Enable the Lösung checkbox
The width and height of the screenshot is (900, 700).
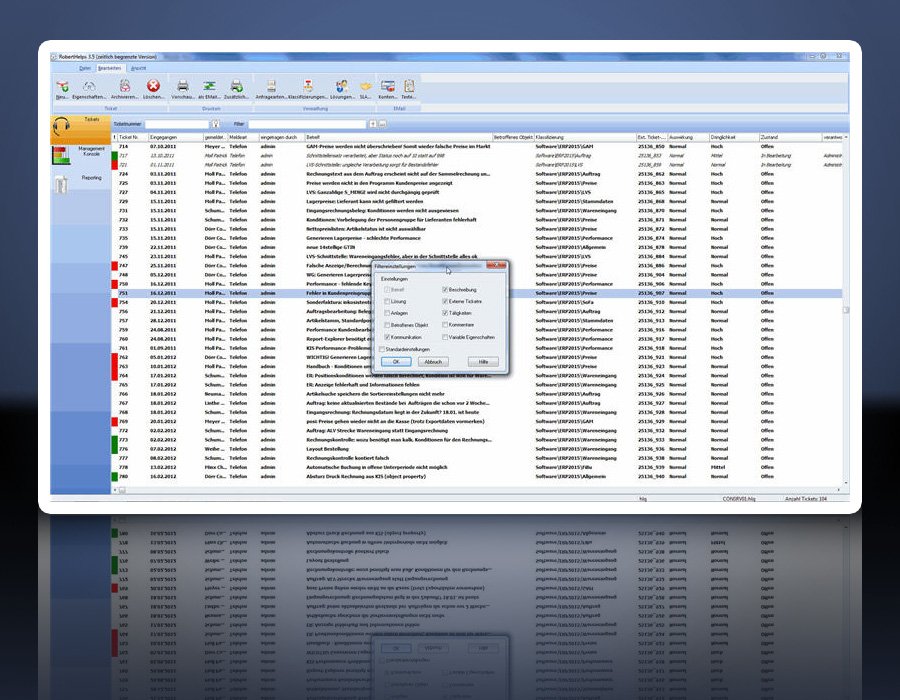(387, 301)
